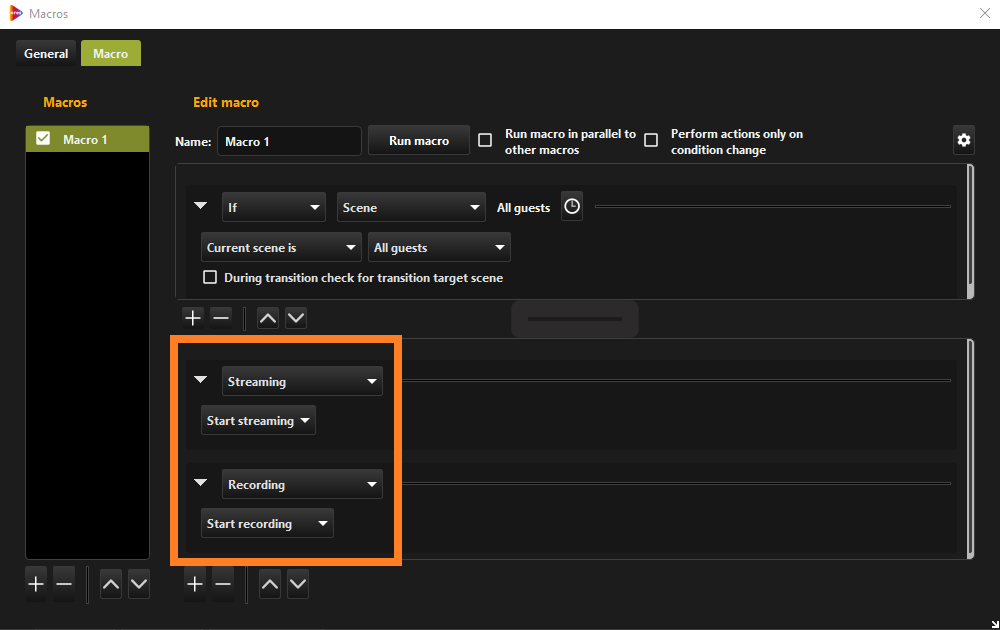Open the Start streaming dropdown
The width and height of the screenshot is (1000, 630).
tap(258, 420)
